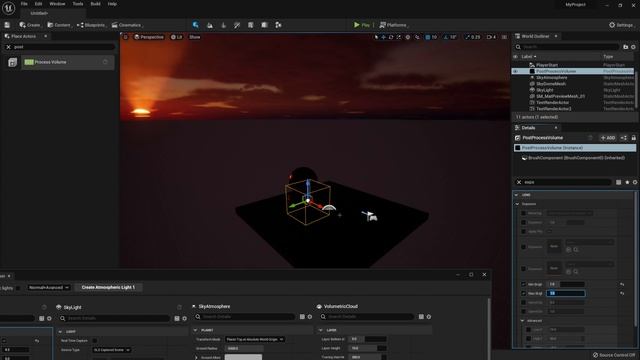Clear the Details search filter

519,182
